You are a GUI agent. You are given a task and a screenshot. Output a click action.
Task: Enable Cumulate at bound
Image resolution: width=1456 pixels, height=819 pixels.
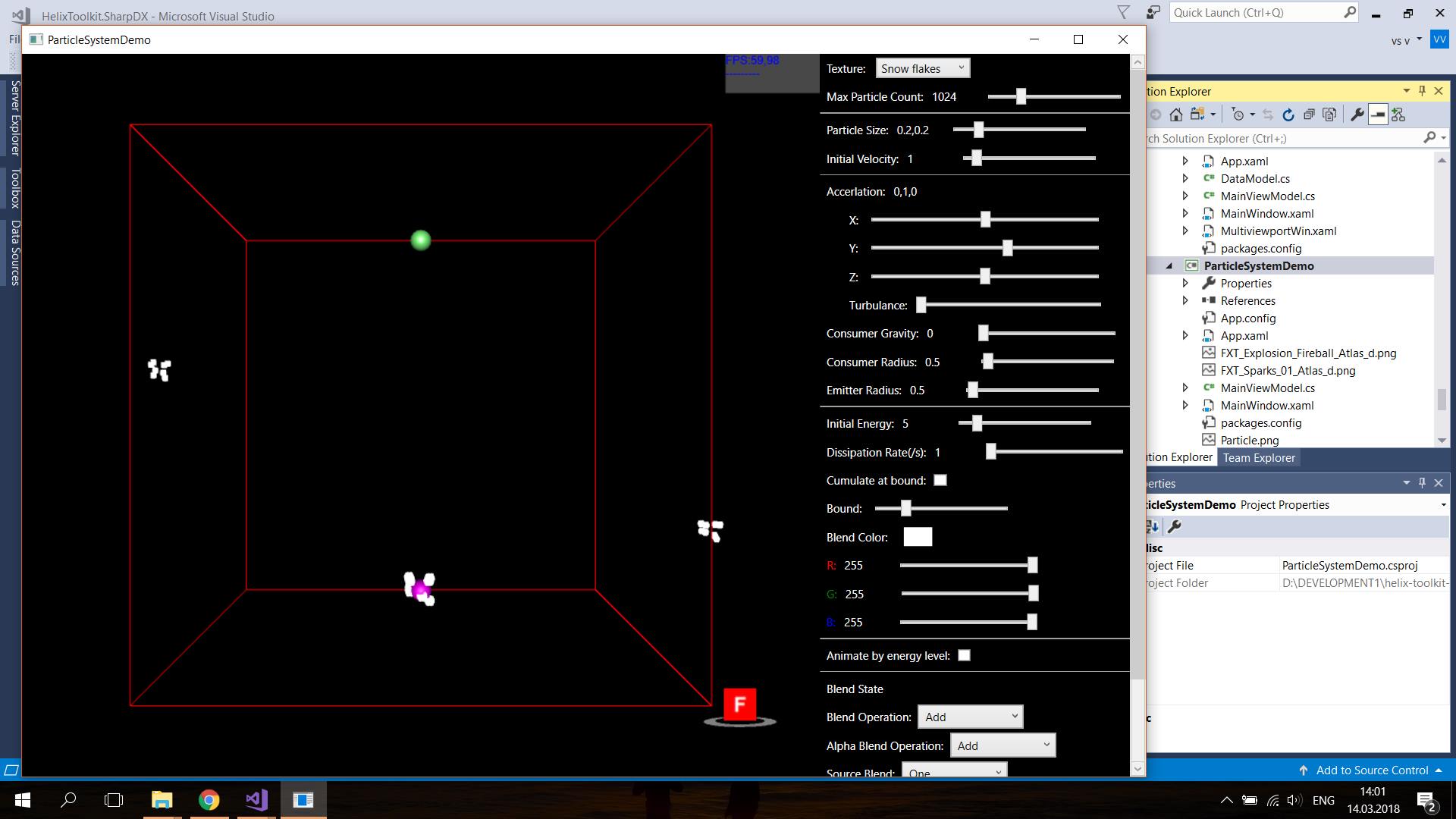click(940, 480)
